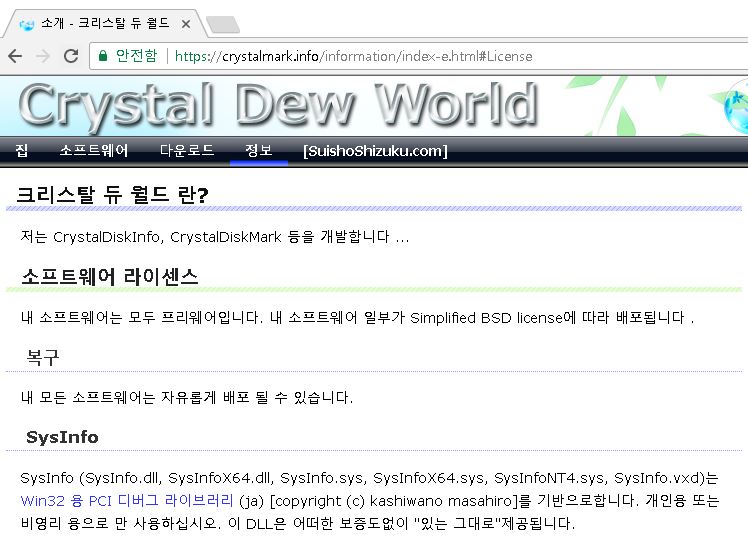Click the sentence 내 모든 소프트웨어는 자유롭게 배포

187,397
